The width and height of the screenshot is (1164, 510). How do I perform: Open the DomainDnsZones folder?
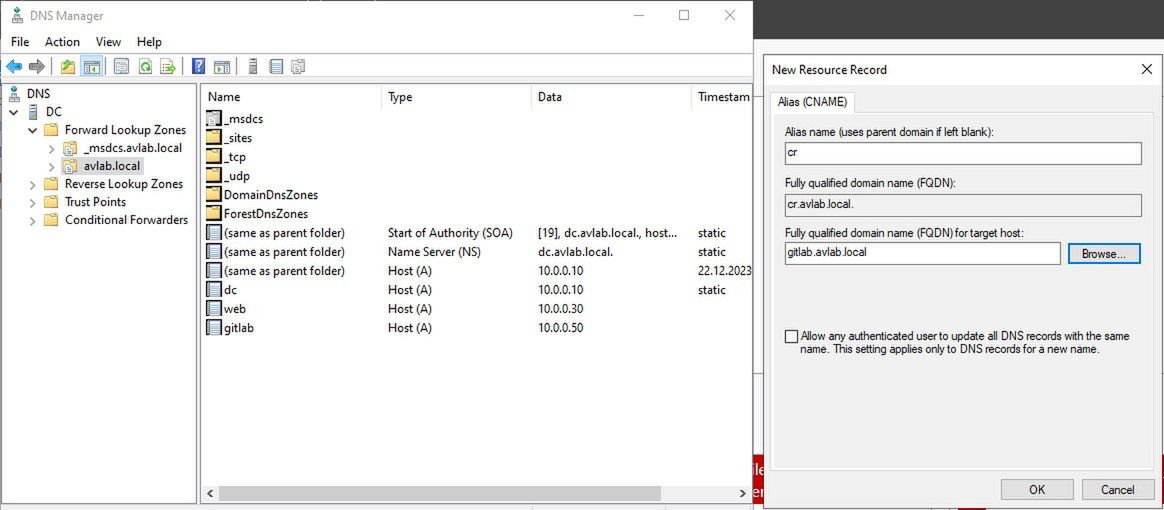pos(262,195)
